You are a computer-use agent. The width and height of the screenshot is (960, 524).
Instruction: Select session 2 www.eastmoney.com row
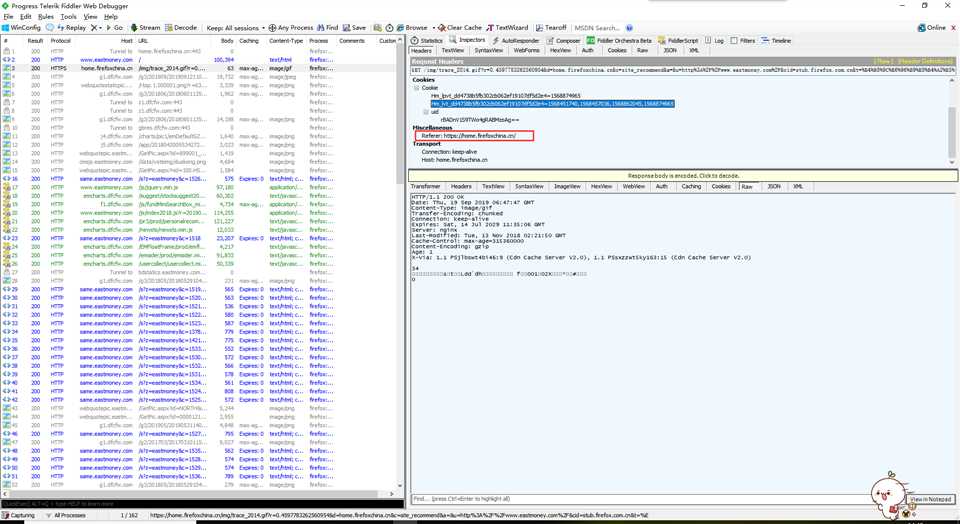[199, 60]
